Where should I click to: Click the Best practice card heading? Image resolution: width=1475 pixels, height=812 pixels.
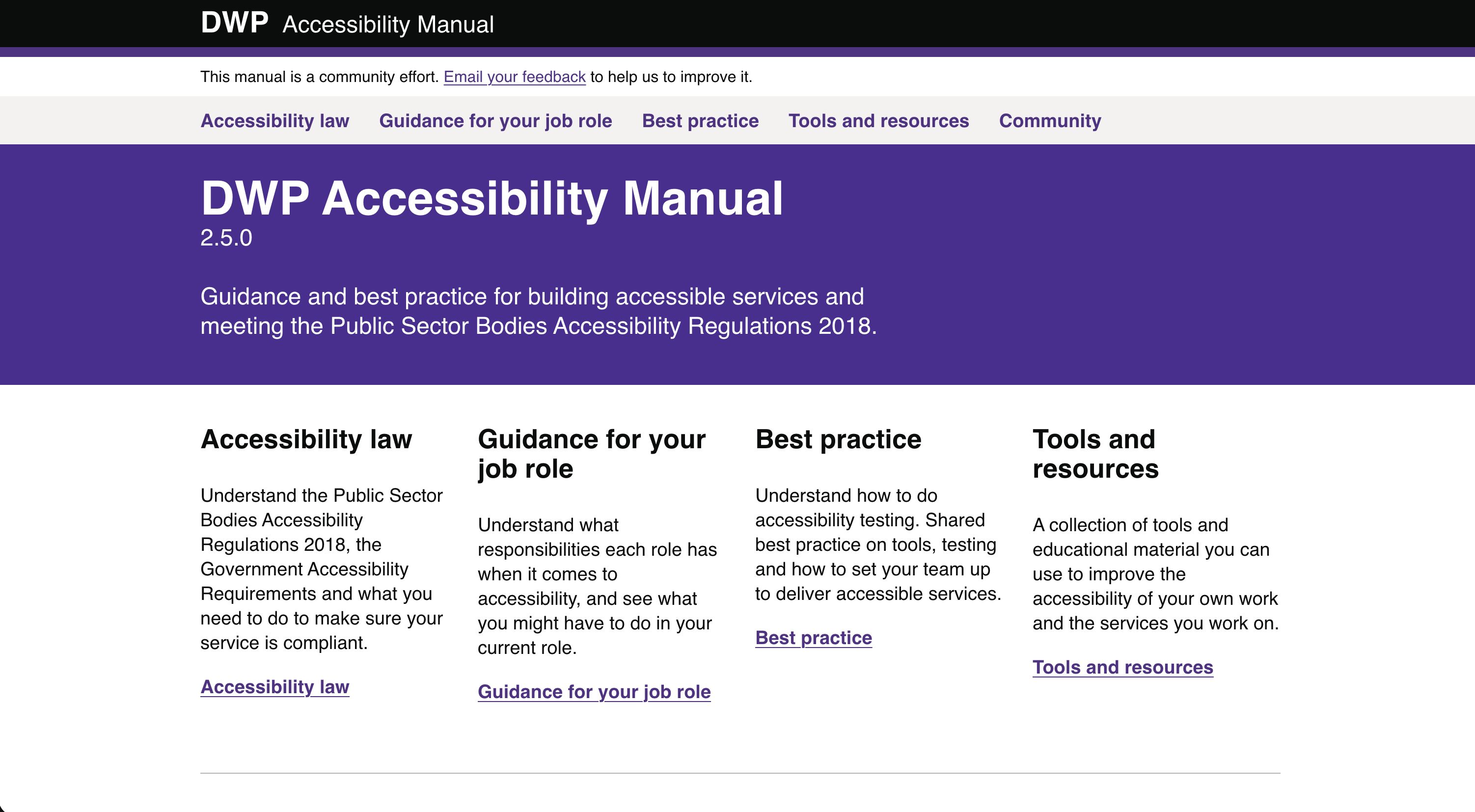838,439
